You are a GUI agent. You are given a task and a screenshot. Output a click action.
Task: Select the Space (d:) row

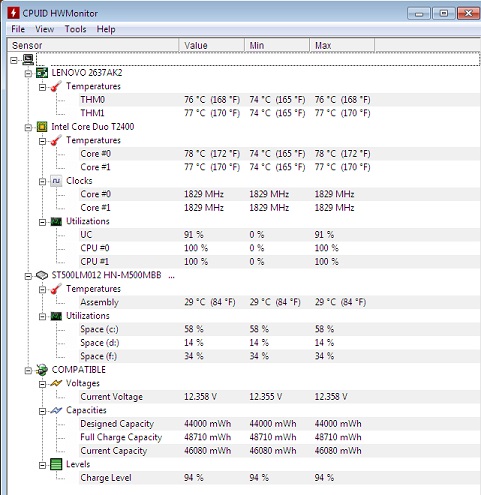279,343
